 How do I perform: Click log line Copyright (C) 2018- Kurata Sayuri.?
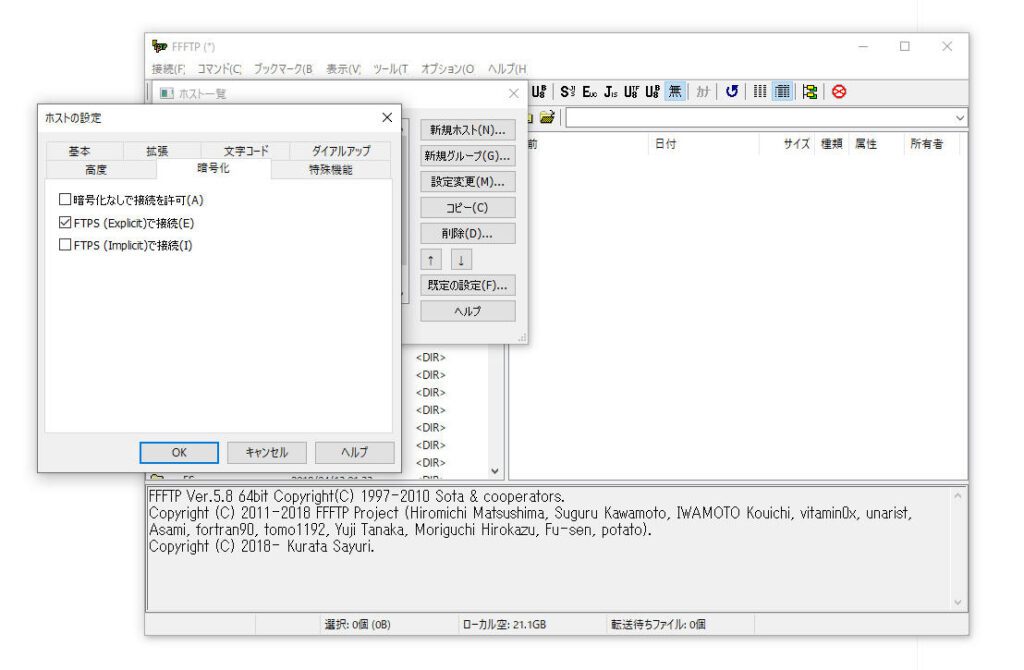(262, 547)
